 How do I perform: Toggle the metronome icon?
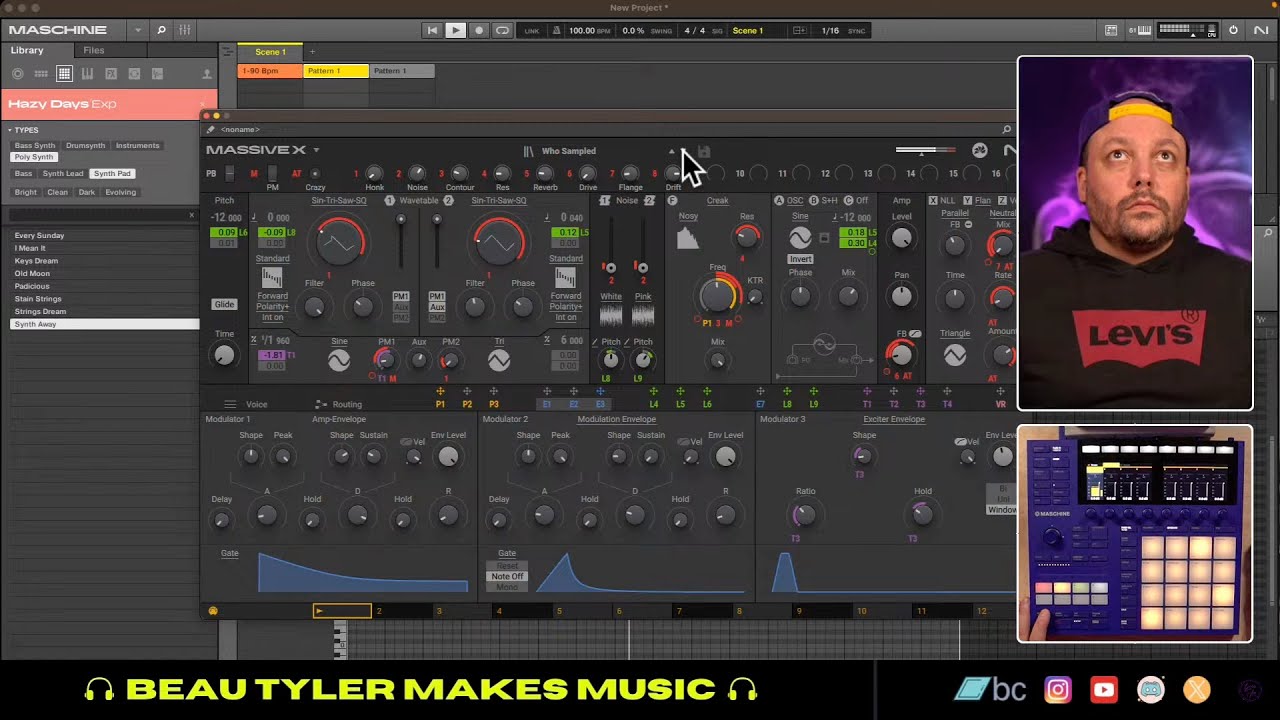pyautogui.click(x=557, y=30)
